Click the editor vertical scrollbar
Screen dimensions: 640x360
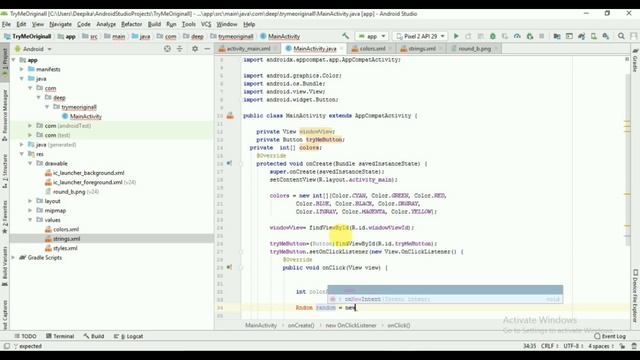coord(628,159)
